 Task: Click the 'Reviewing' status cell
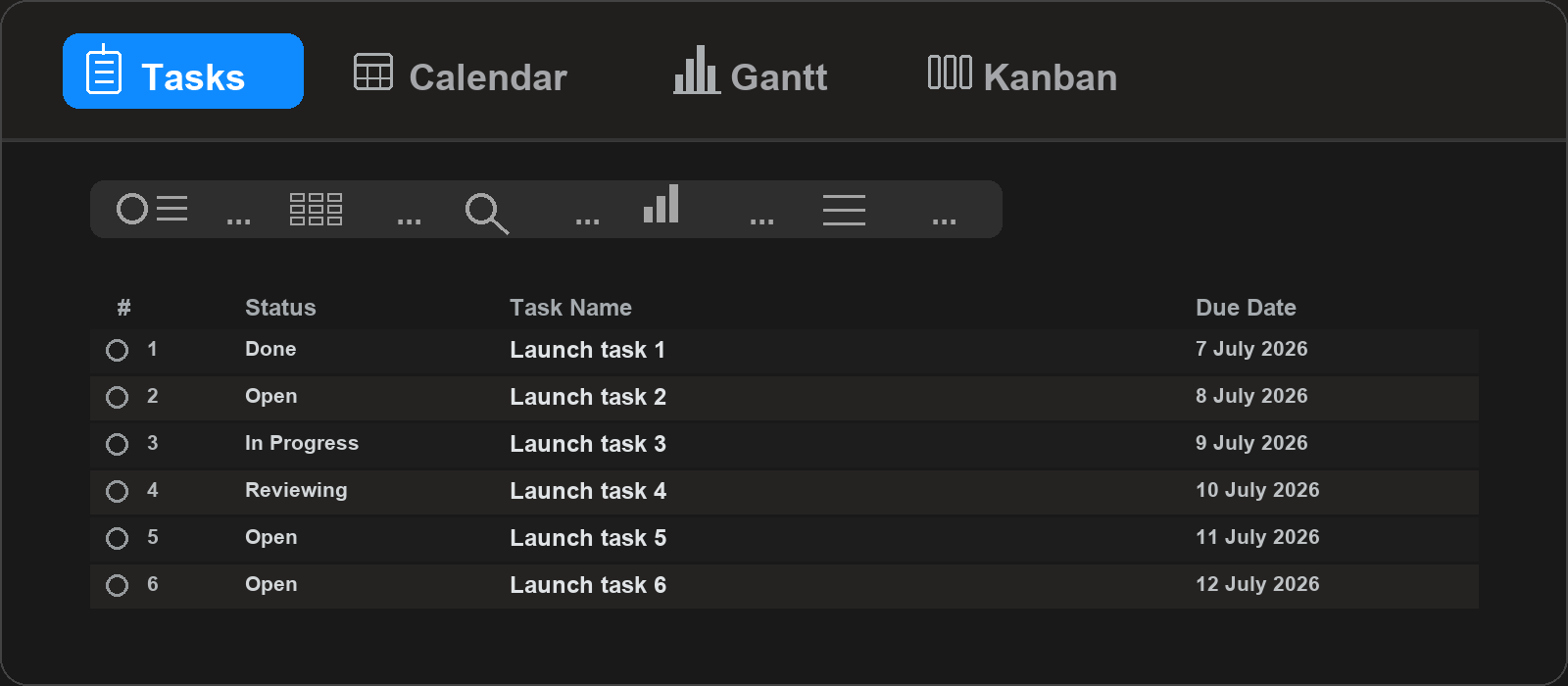click(296, 490)
